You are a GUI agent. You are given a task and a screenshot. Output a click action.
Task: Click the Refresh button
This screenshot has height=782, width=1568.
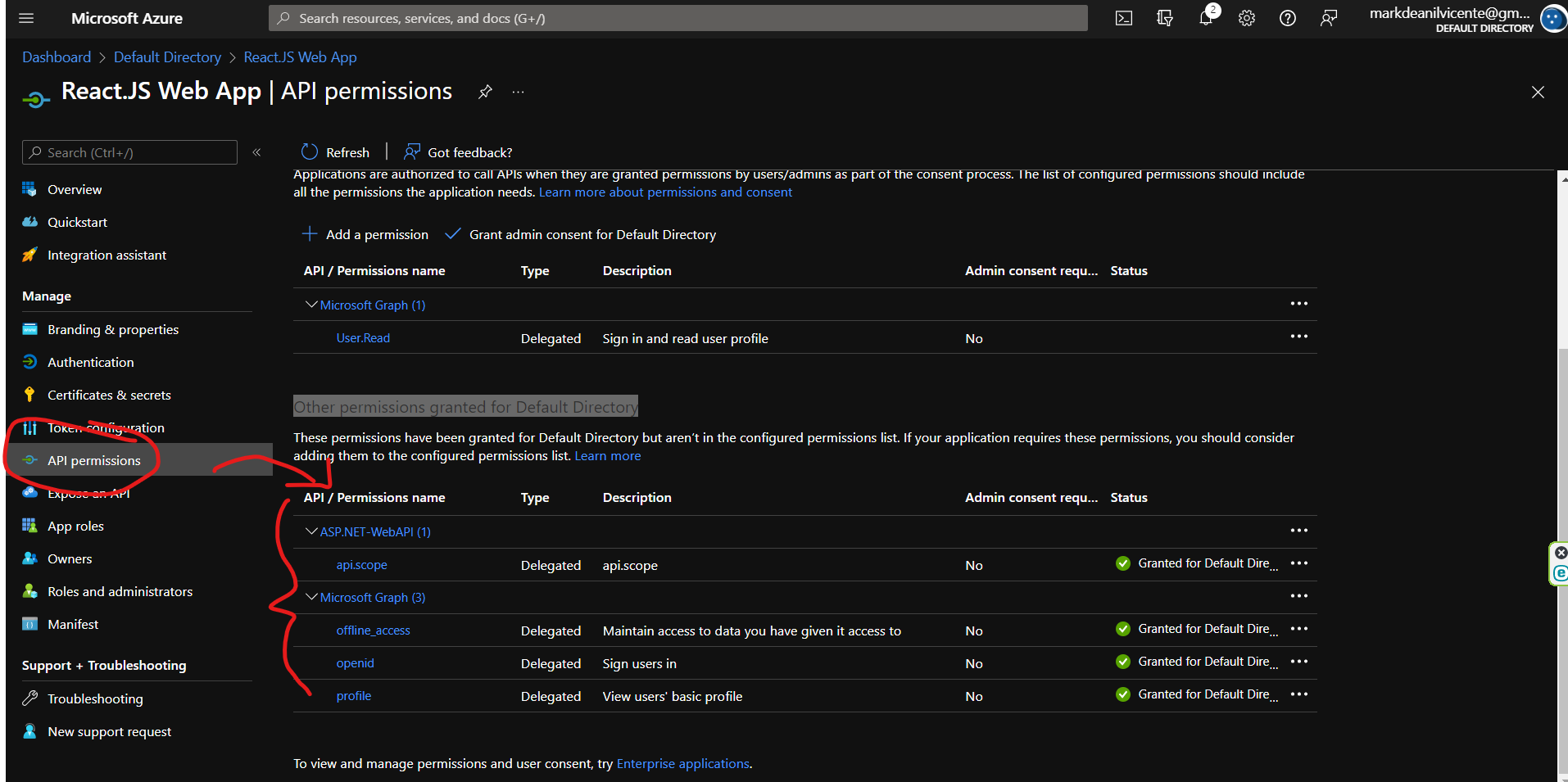(x=335, y=152)
